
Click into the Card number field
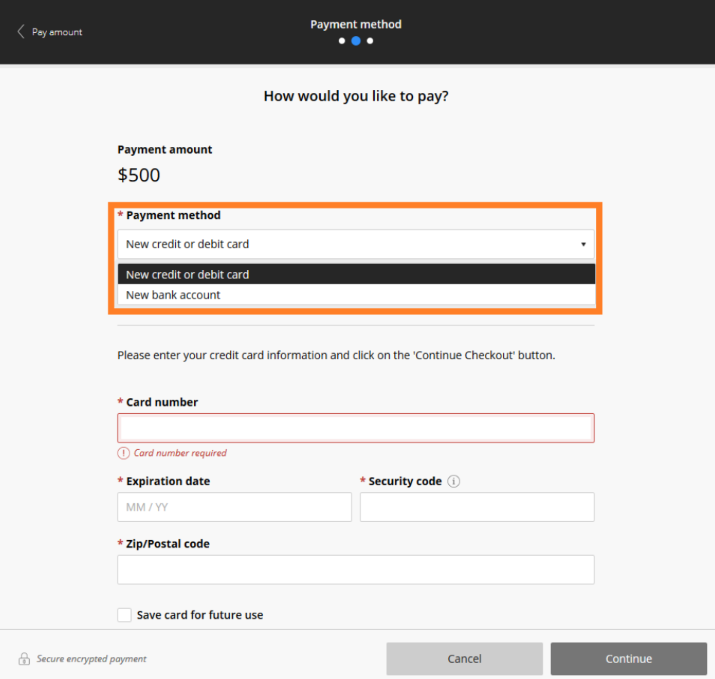click(x=355, y=428)
